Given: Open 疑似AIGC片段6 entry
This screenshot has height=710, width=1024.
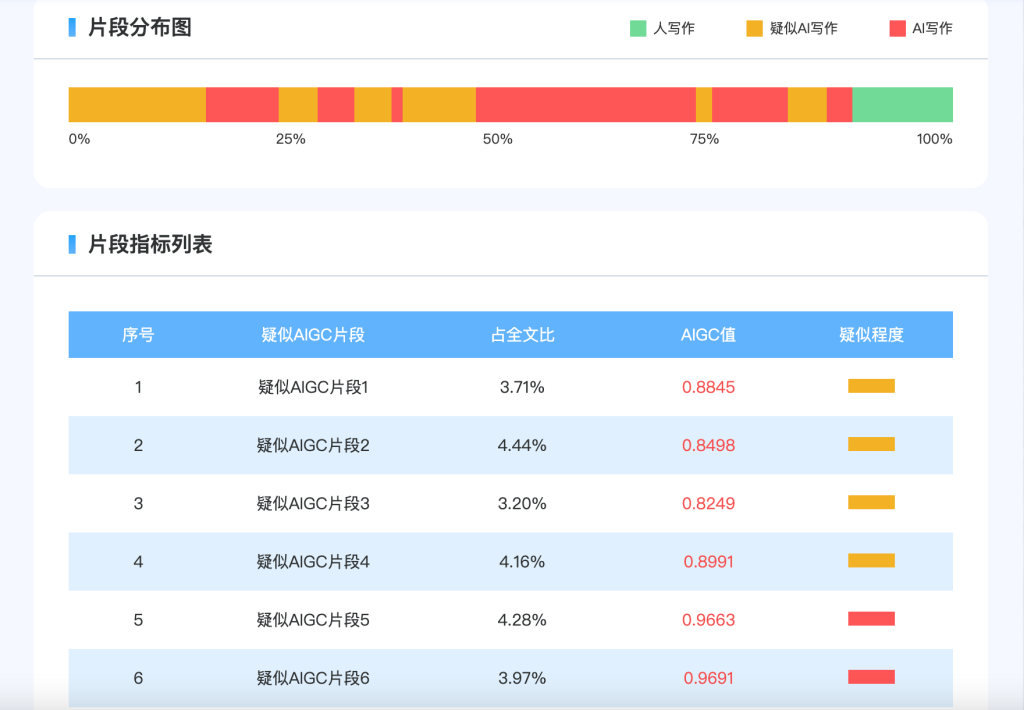Looking at the screenshot, I should point(313,678).
